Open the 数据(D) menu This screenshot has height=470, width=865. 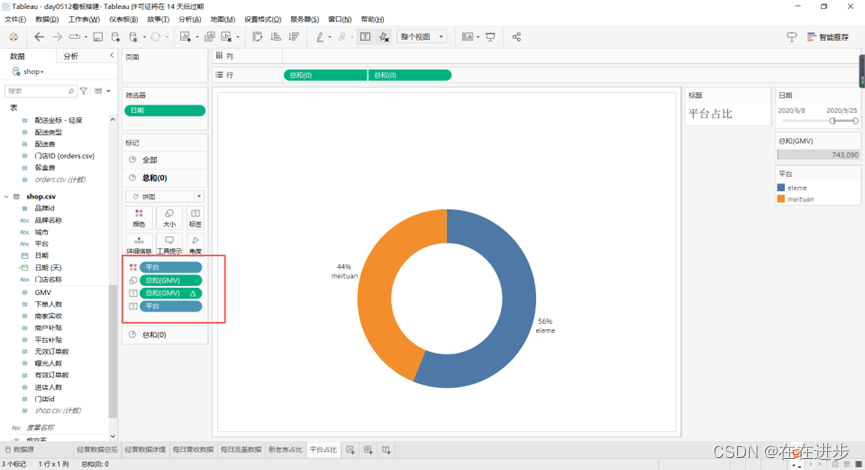(x=47, y=19)
